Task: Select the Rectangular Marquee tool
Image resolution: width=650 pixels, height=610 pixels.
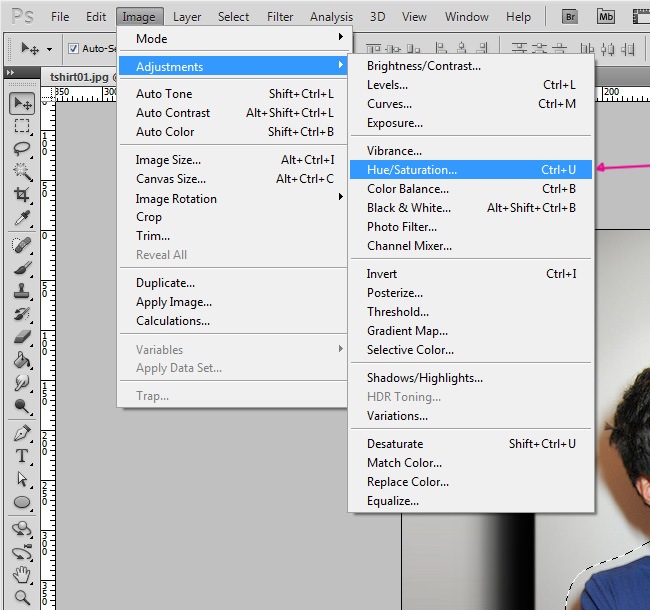Action: click(22, 127)
